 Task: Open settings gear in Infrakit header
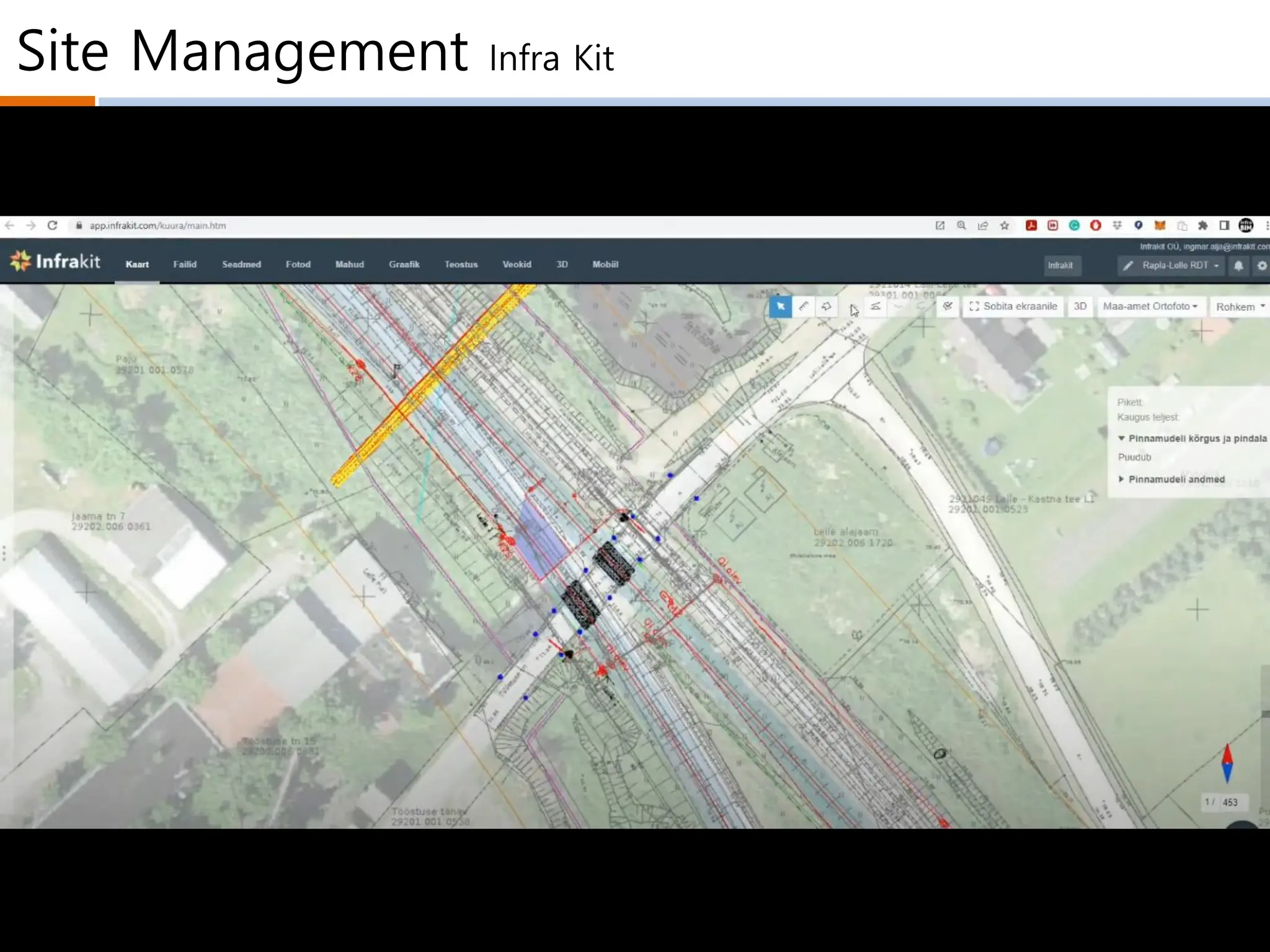[x=1261, y=266]
